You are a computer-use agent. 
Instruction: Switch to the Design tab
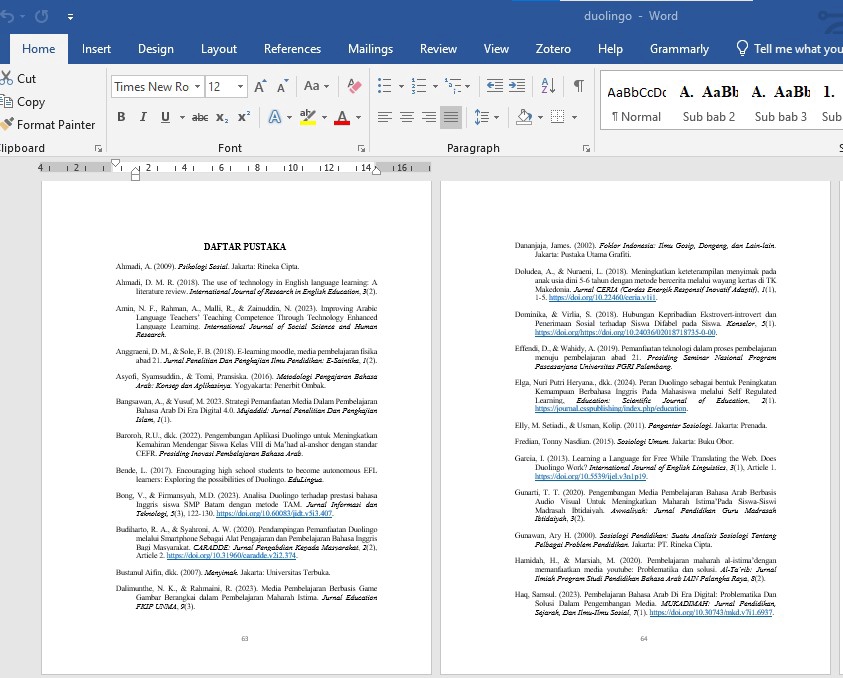click(x=156, y=49)
